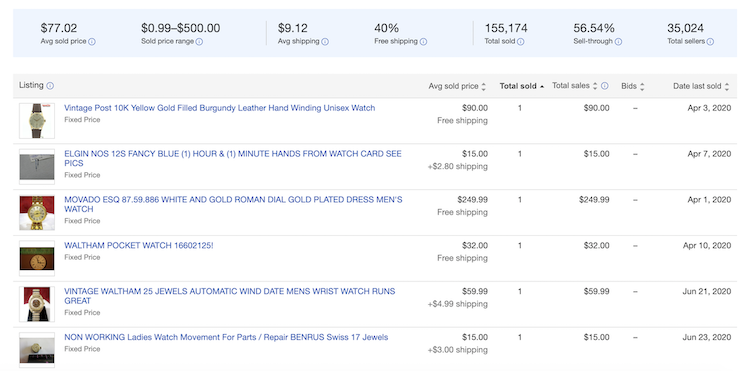Click the Jun 23, 2020 date cell
Image resolution: width=749 pixels, height=371 pixels.
point(707,337)
